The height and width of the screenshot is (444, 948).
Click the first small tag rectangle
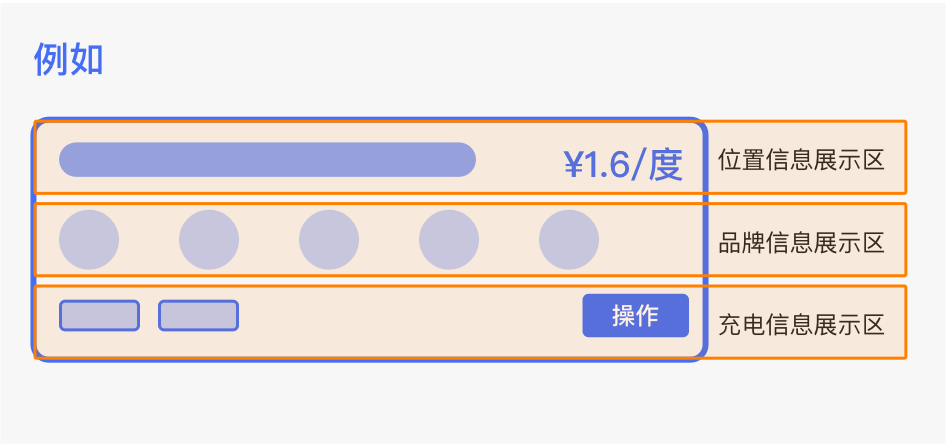point(99,315)
